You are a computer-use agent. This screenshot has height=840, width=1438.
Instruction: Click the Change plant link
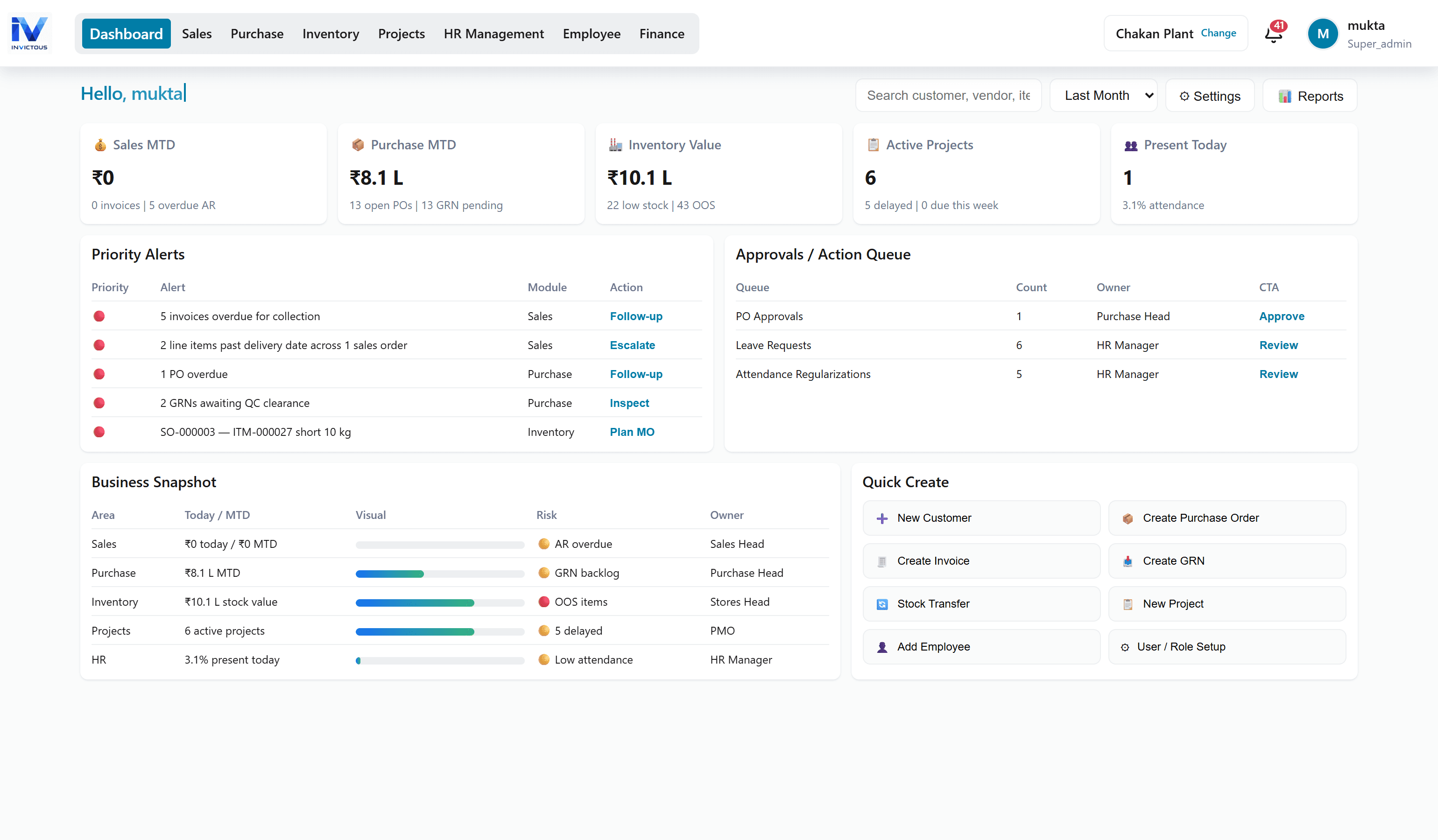(x=1218, y=33)
